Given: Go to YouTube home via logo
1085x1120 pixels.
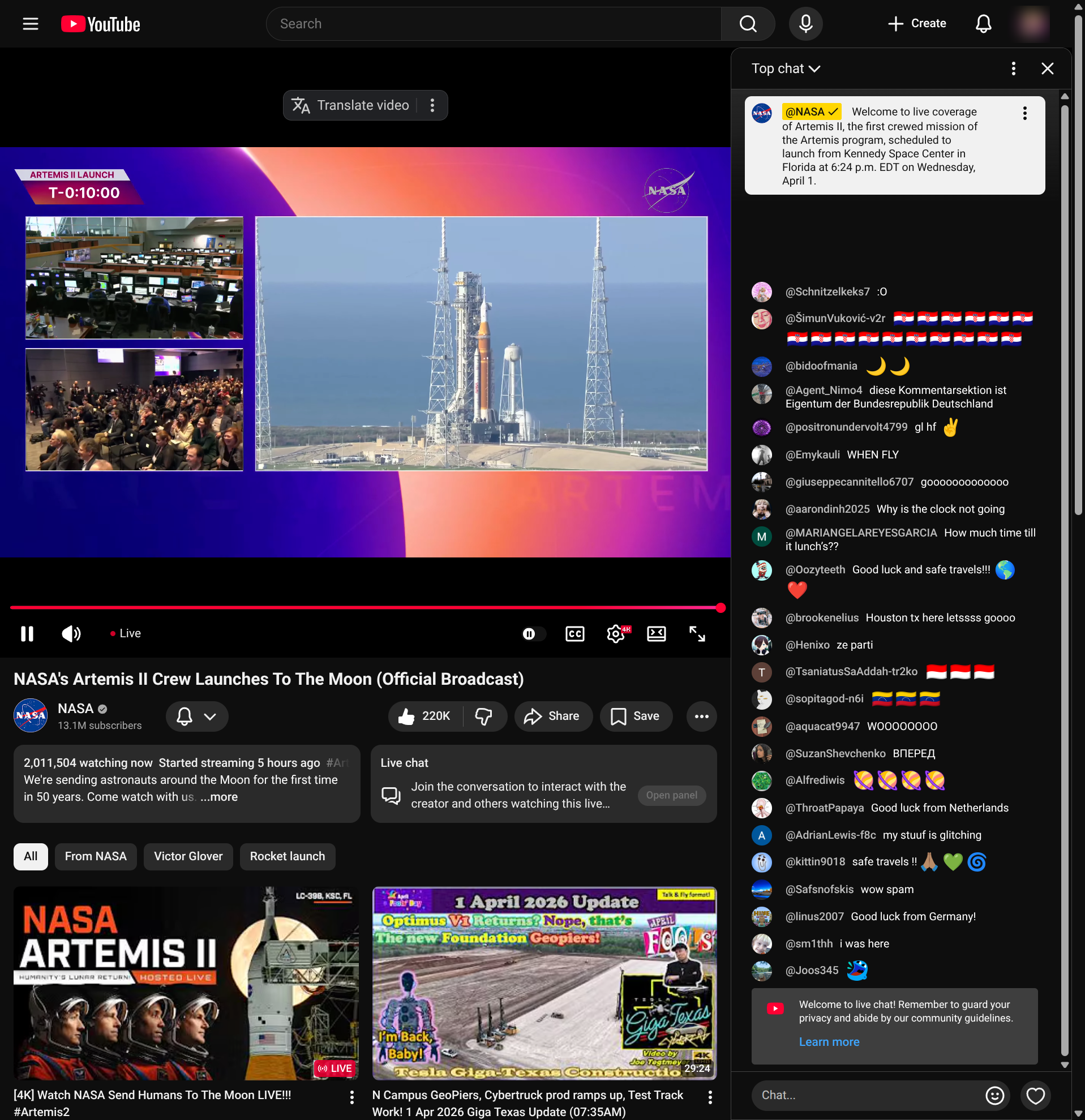Looking at the screenshot, I should [101, 24].
